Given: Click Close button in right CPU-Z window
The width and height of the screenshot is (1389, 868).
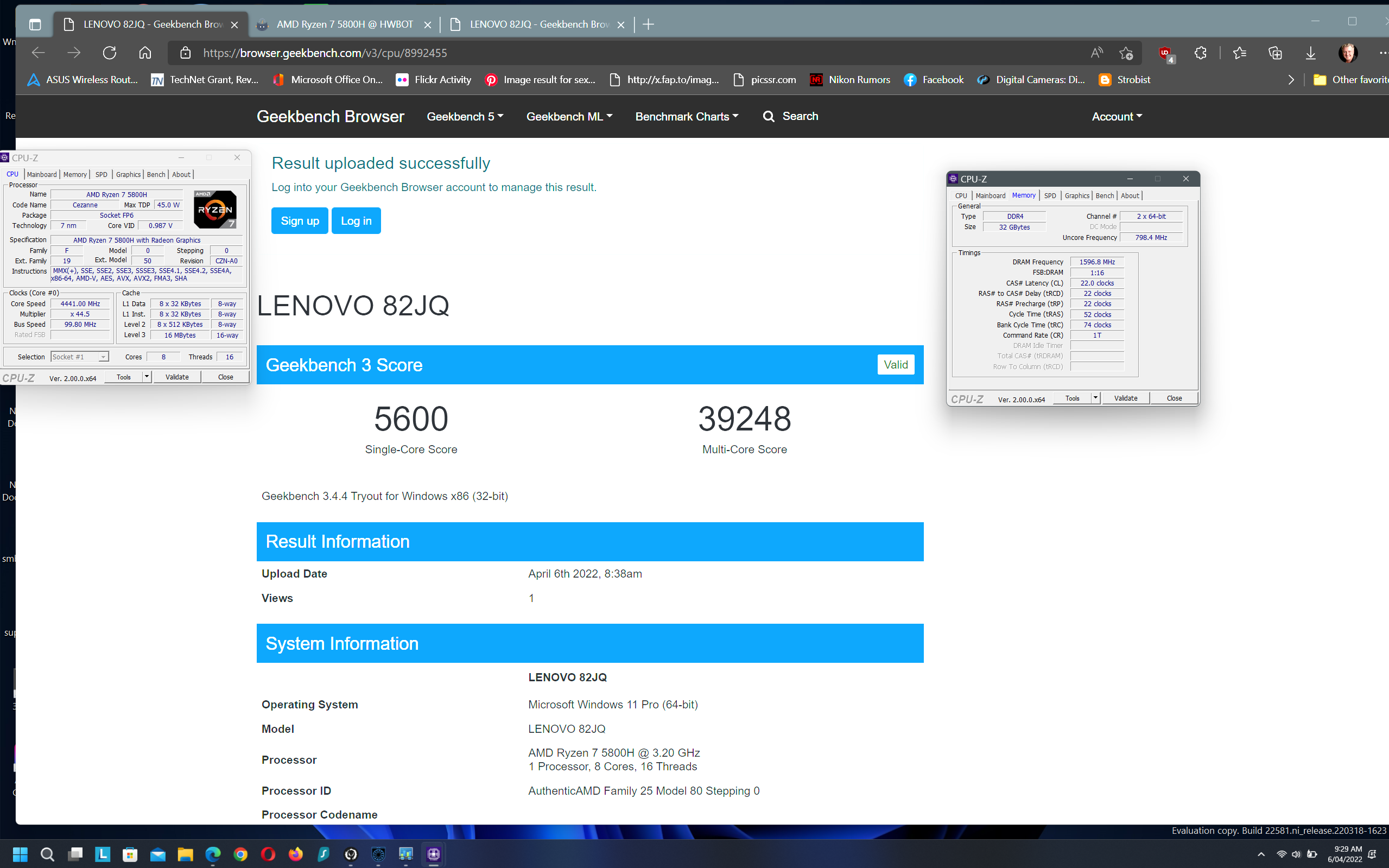Looking at the screenshot, I should pos(1175,398).
